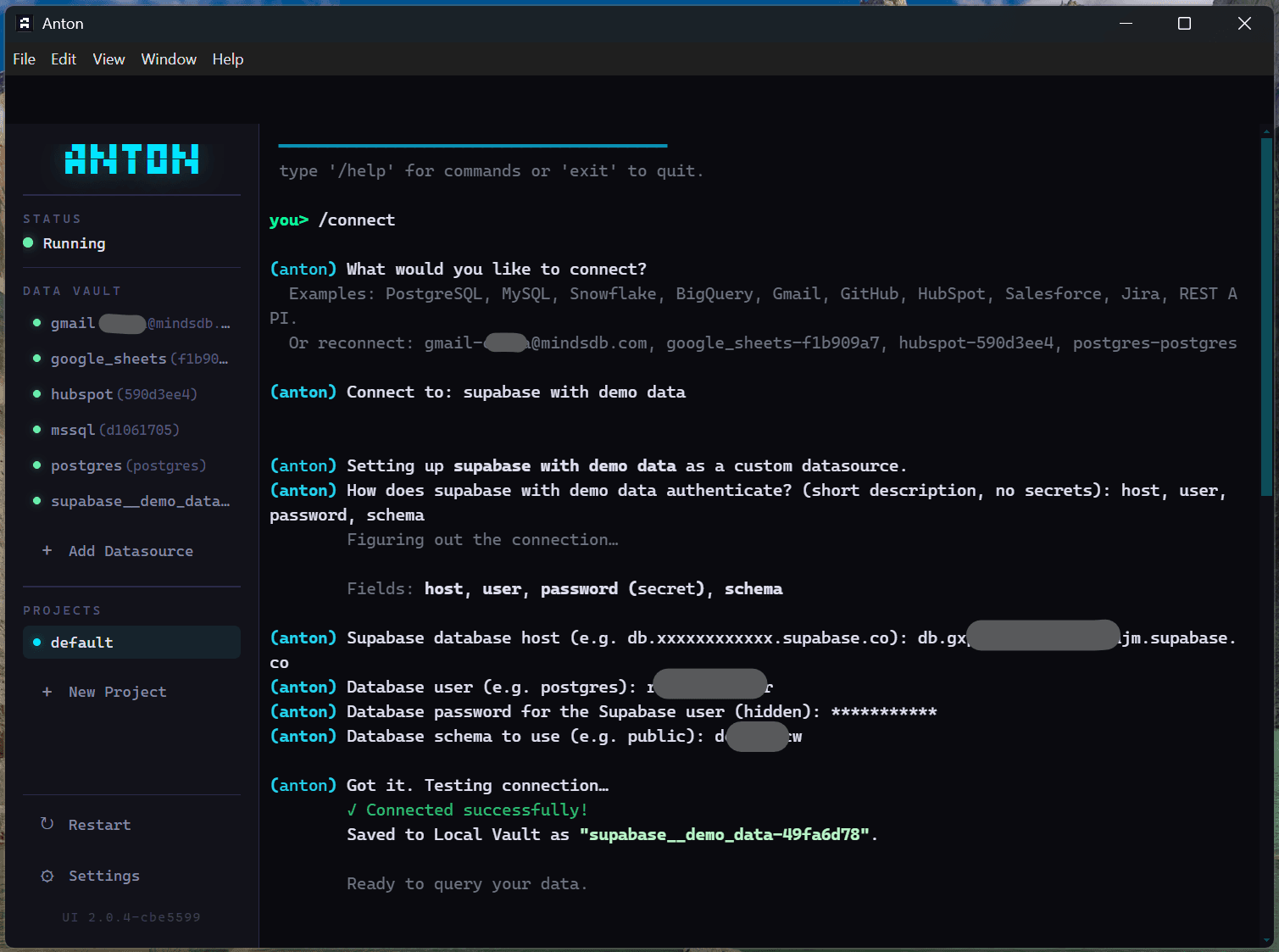Toggle the default project status indicator

pos(36,643)
